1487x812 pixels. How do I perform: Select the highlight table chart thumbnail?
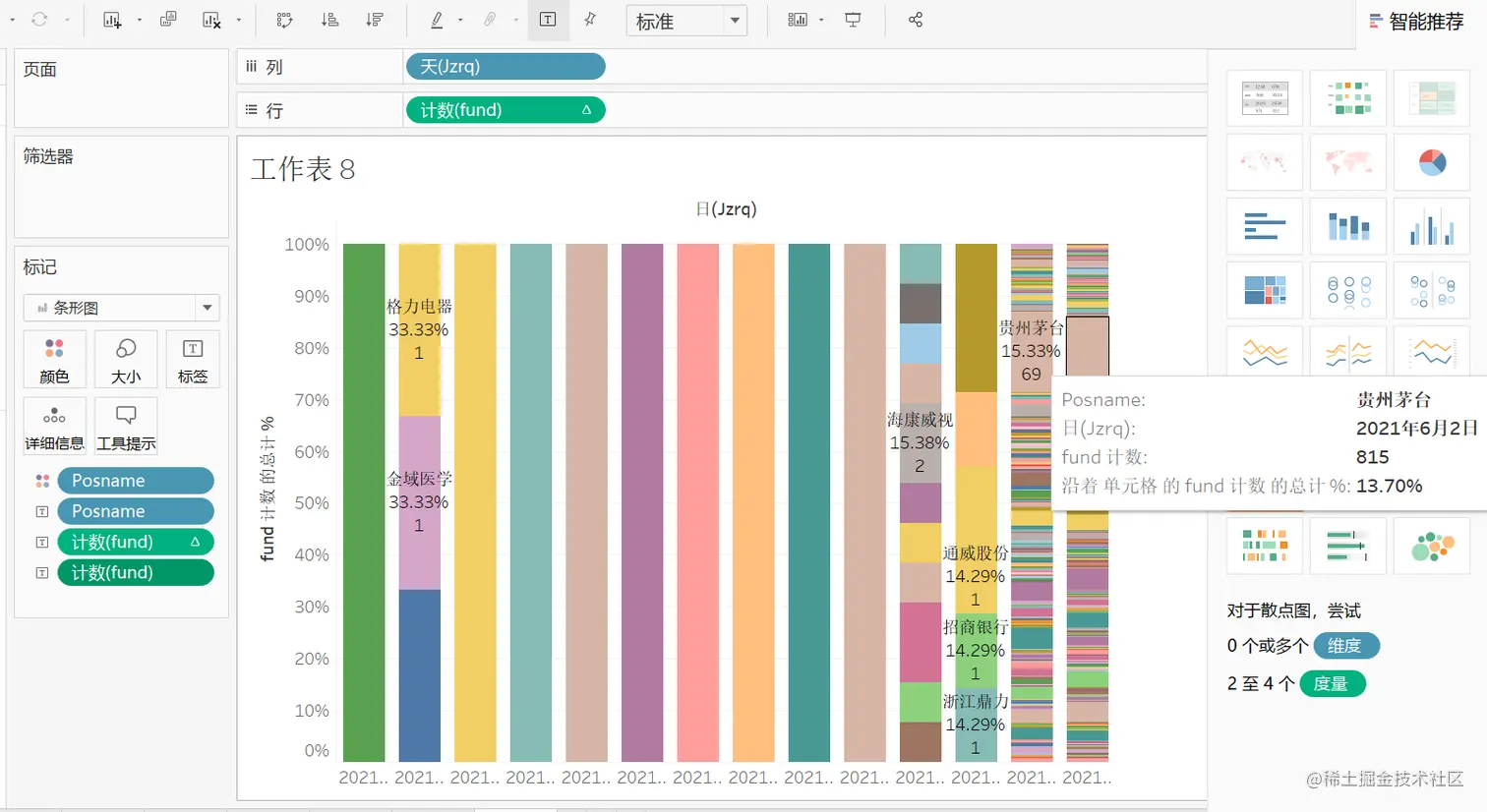click(x=1432, y=98)
